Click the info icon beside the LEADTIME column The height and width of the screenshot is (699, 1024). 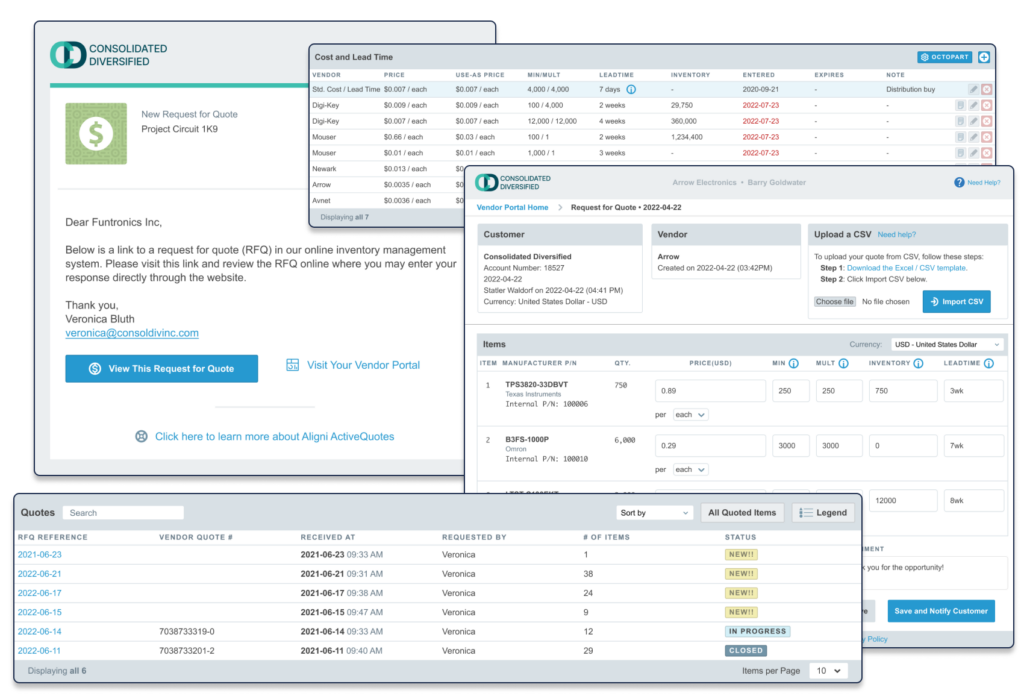pyautogui.click(x=989, y=363)
